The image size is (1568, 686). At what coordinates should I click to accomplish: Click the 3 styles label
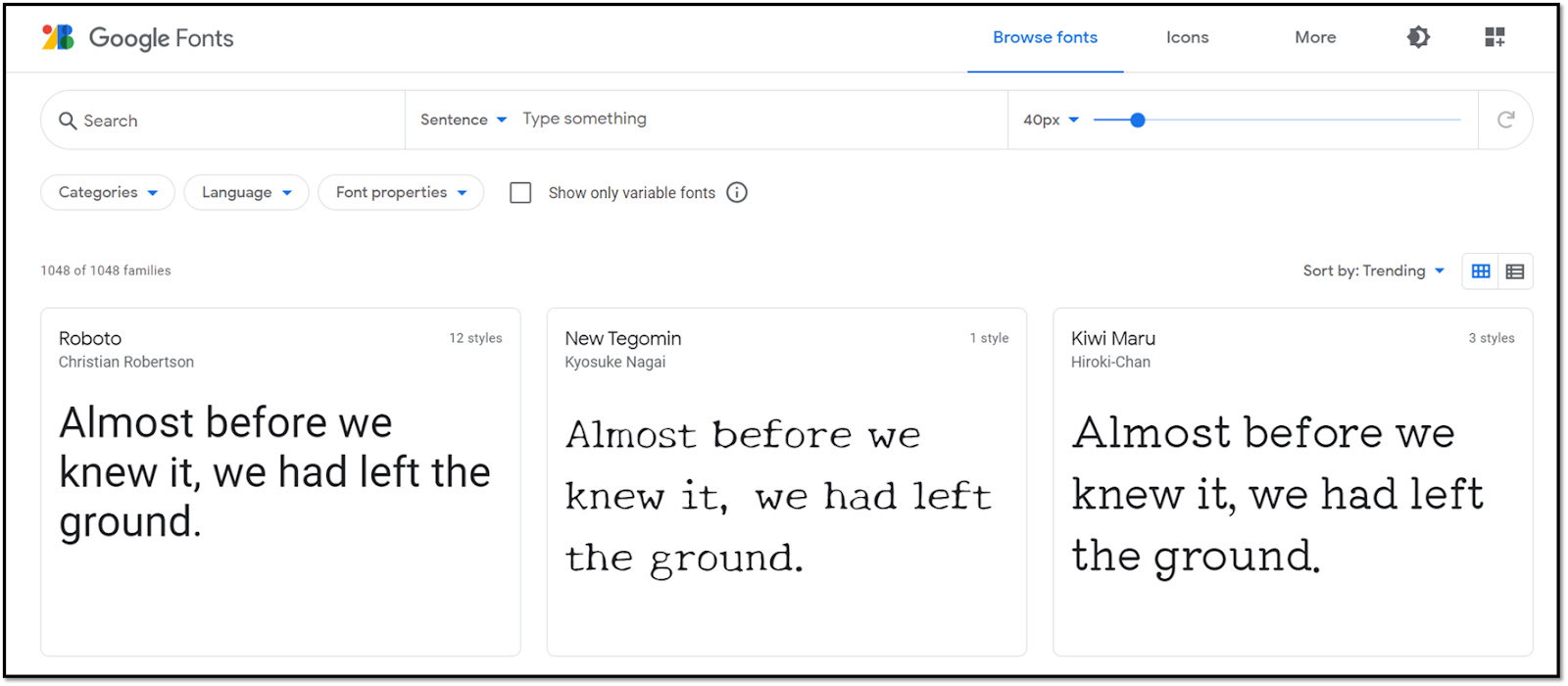1492,338
